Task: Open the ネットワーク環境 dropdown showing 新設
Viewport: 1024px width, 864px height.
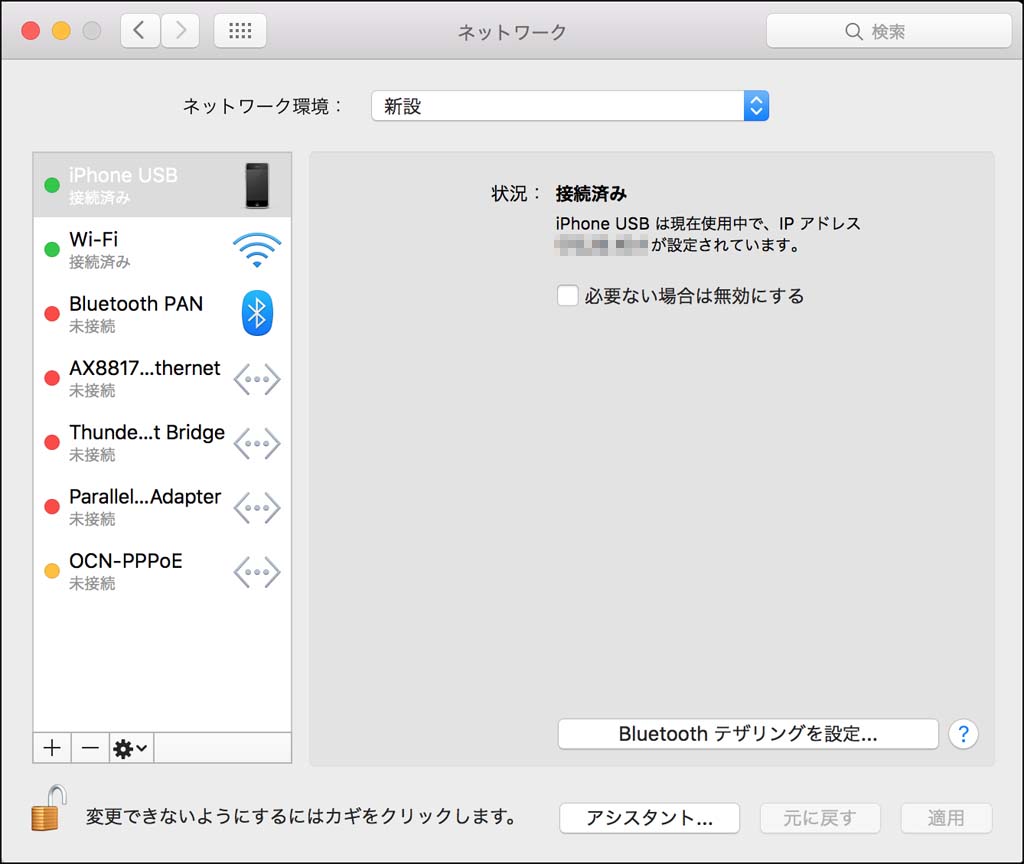Action: tap(570, 106)
